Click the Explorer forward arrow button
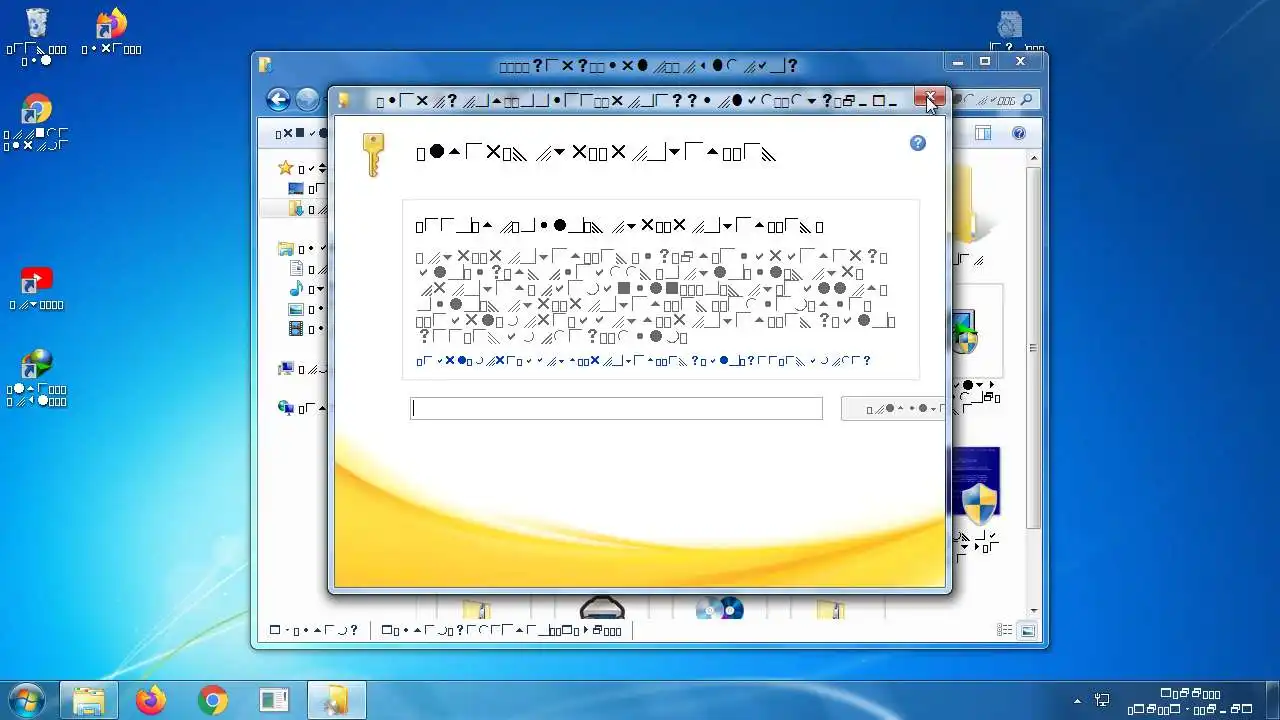Image resolution: width=1280 pixels, height=720 pixels. coord(307,99)
